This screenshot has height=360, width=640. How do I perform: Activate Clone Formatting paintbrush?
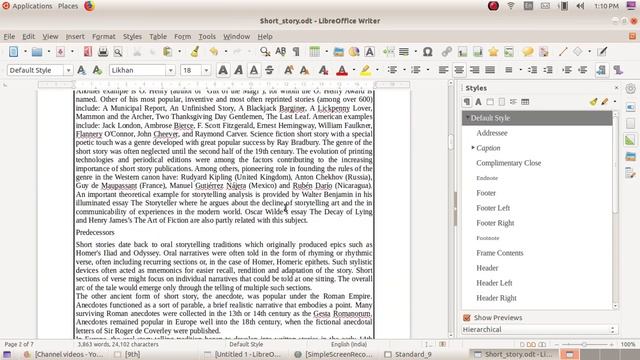coord(195,52)
